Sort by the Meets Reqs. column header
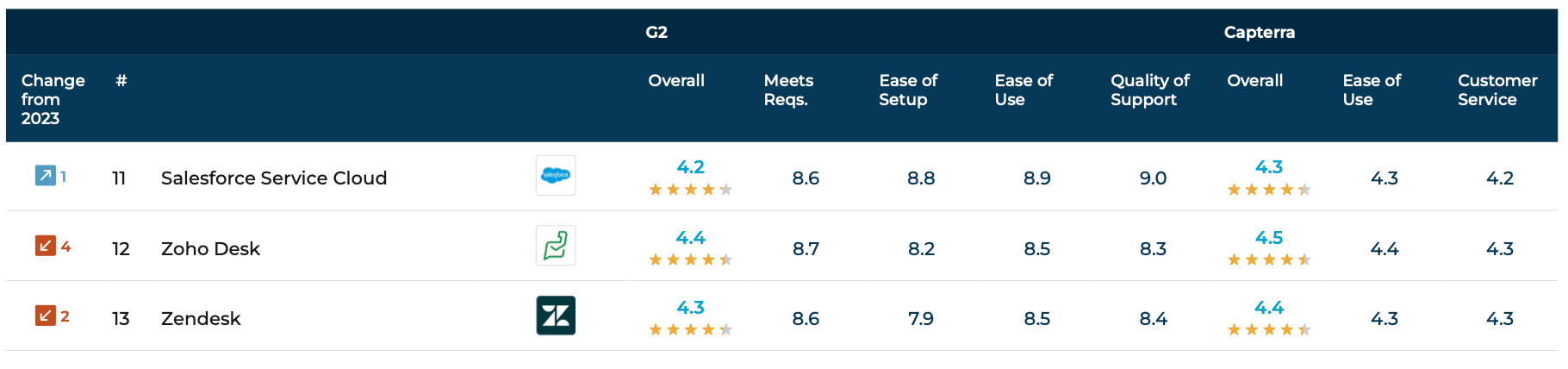Image resolution: width=1568 pixels, height=369 pixels. coord(788,90)
